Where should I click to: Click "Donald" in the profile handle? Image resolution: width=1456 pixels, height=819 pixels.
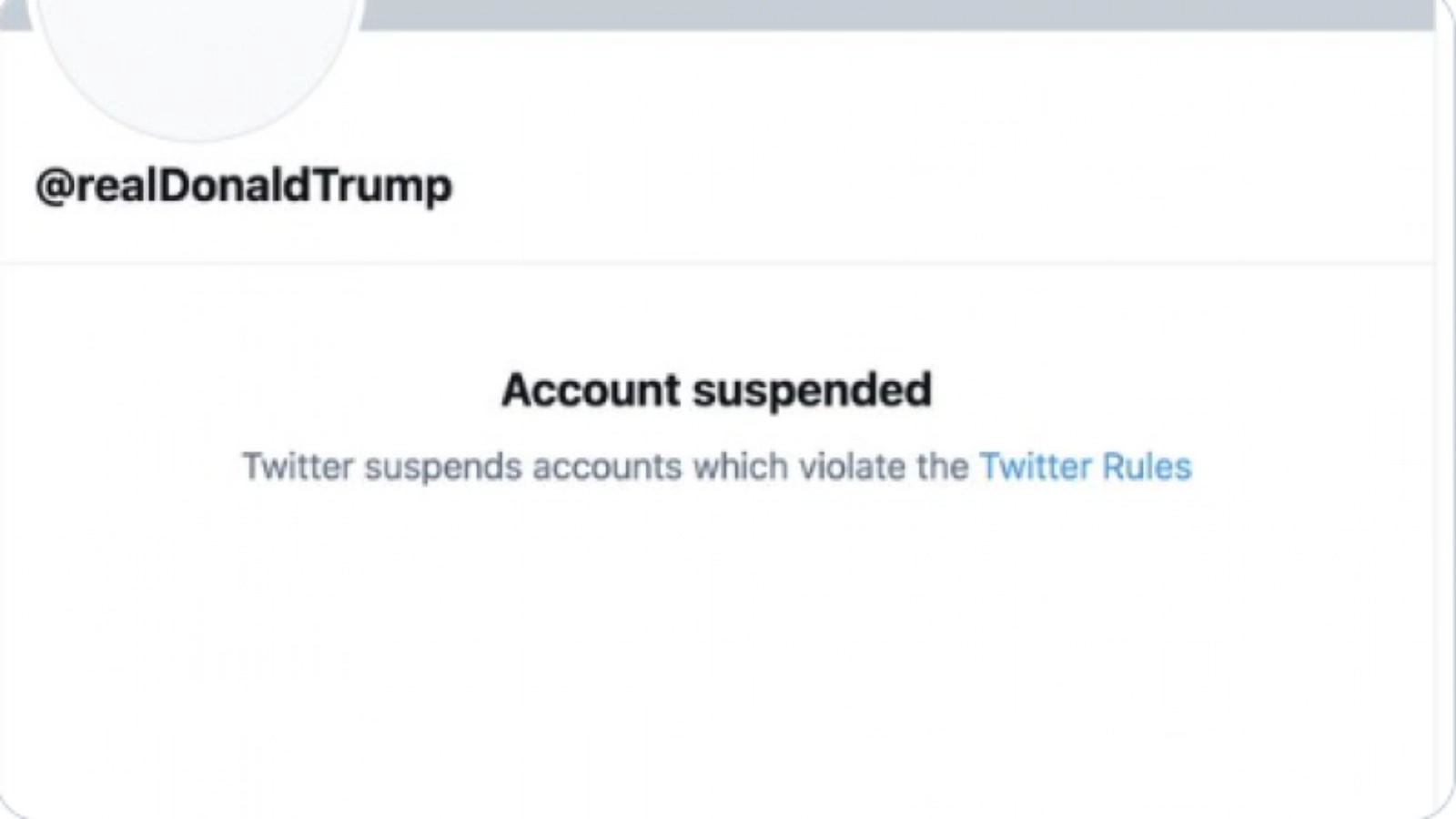236,186
